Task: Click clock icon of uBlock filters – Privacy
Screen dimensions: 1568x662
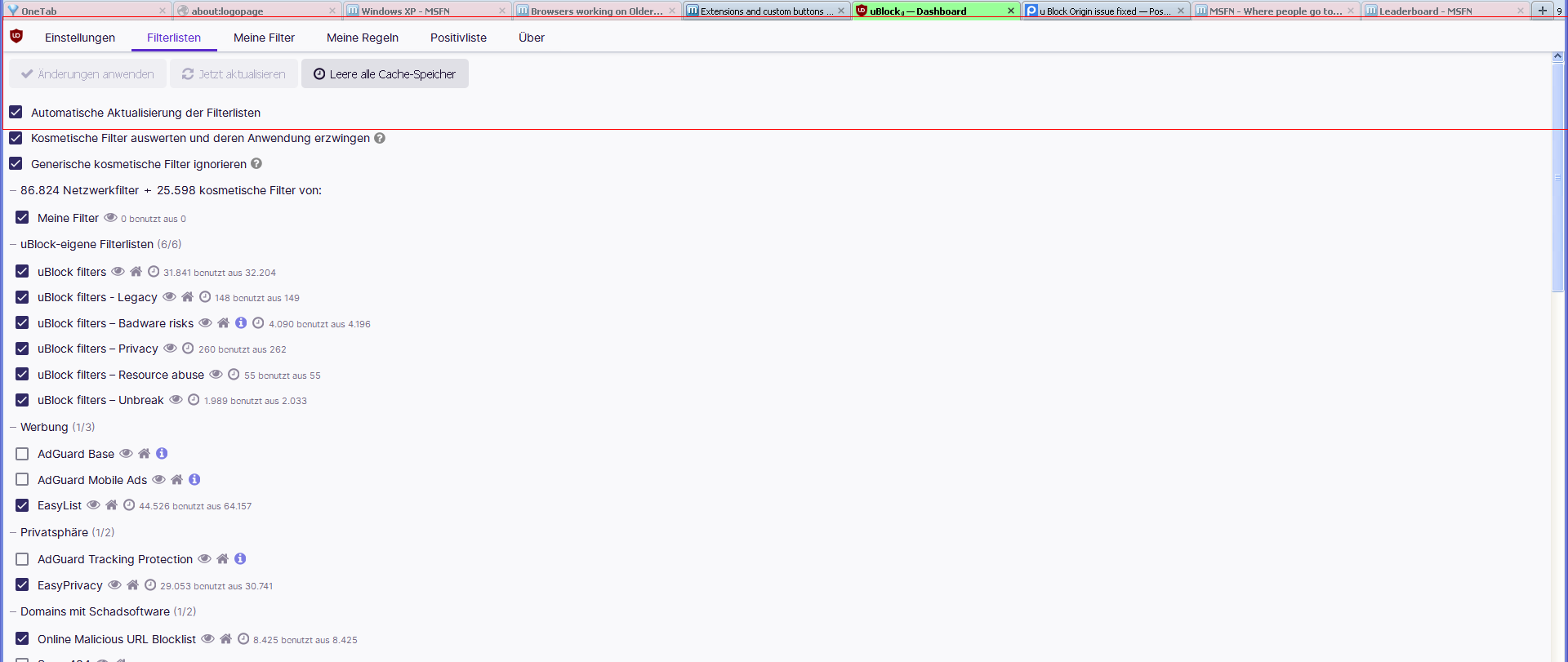Action: pyautogui.click(x=188, y=349)
